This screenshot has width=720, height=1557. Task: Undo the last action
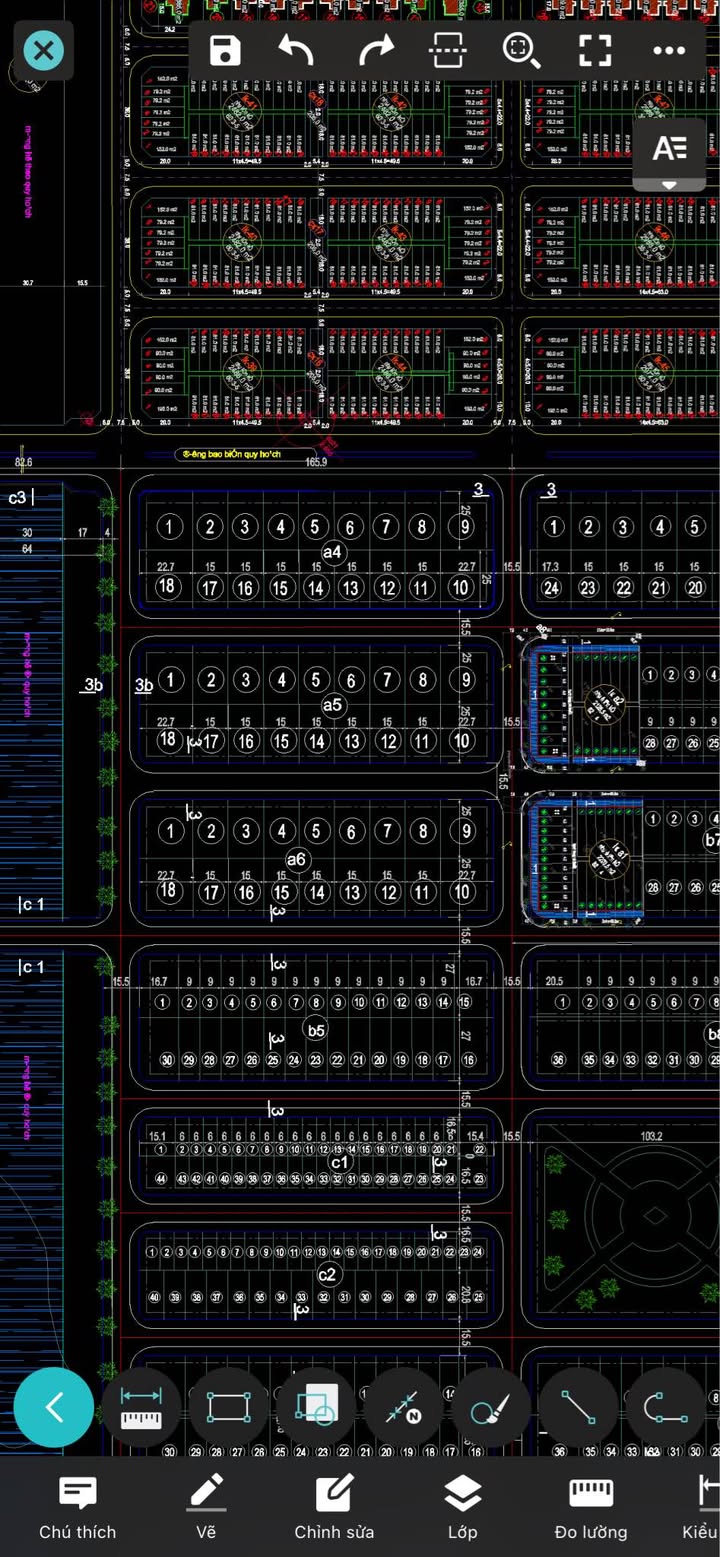coord(297,50)
